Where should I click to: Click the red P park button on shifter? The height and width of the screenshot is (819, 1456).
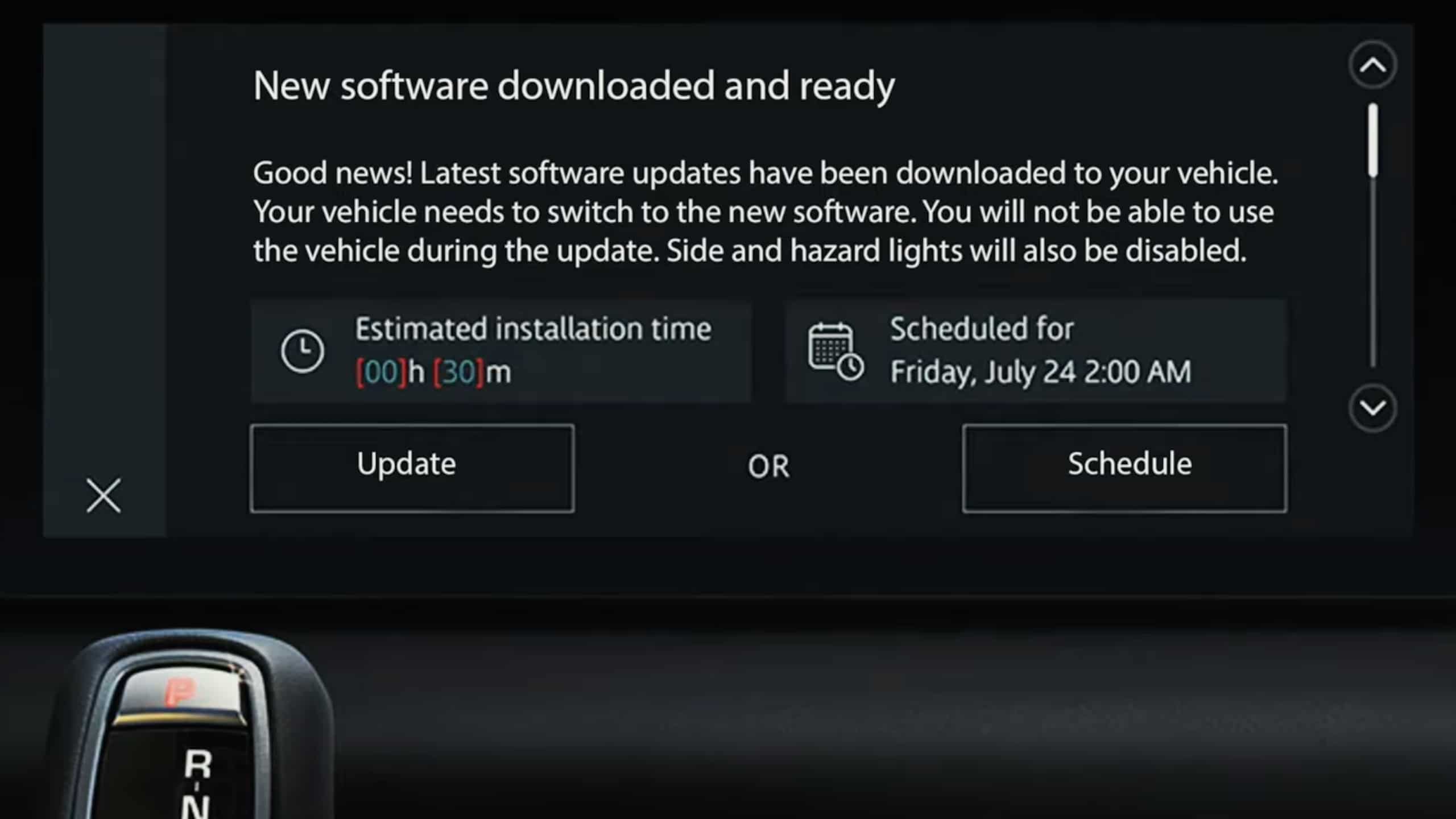[180, 692]
